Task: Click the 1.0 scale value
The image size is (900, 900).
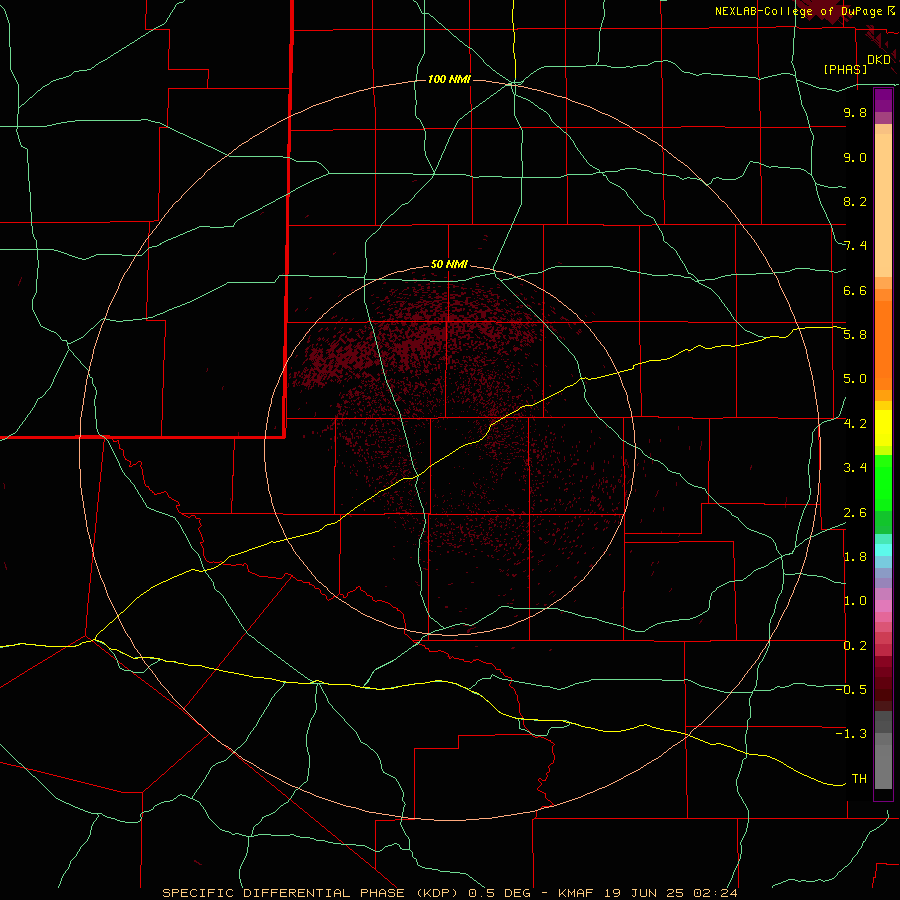Action: (x=855, y=601)
